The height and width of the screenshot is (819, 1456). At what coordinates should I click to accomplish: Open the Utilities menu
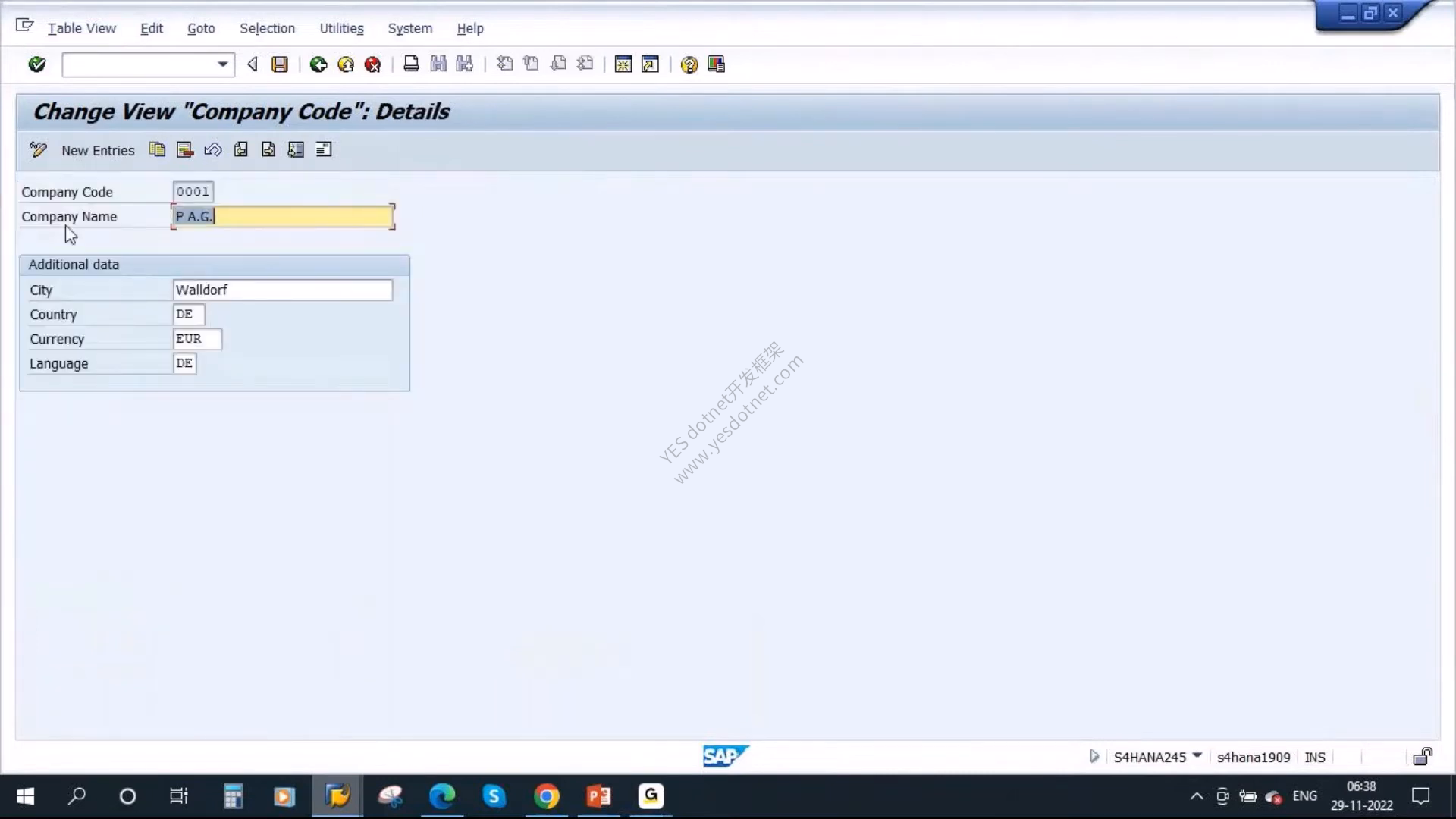point(341,29)
